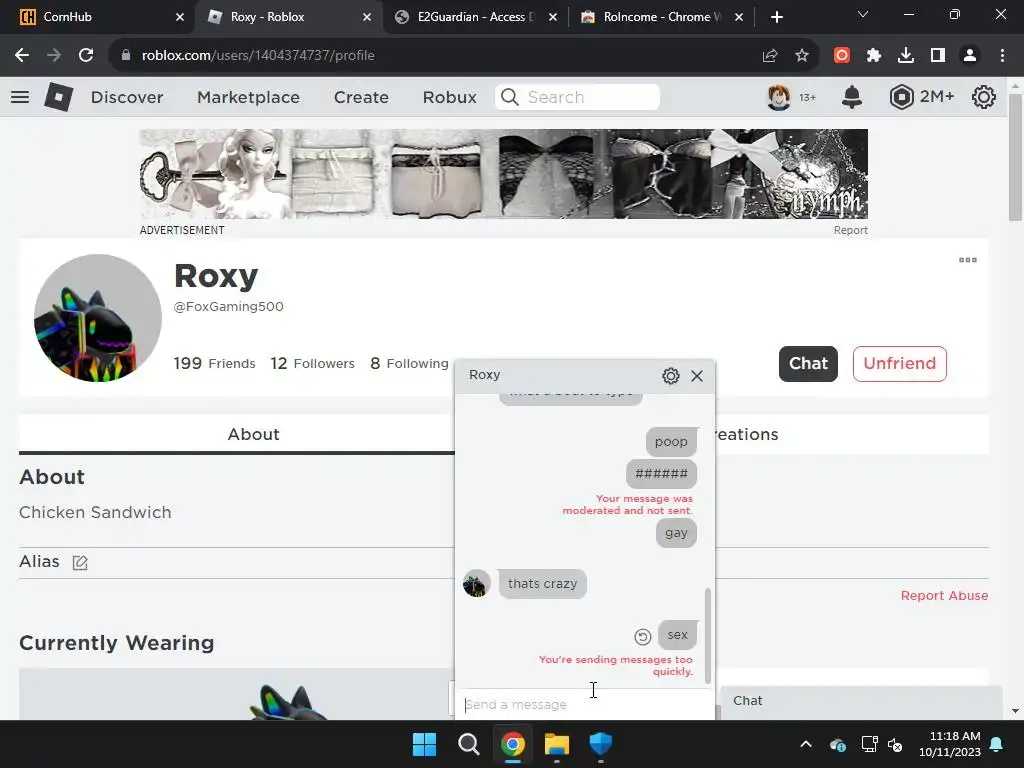The image size is (1024, 768).
Task: Click the page vertical scrollbar
Action: 1015,158
